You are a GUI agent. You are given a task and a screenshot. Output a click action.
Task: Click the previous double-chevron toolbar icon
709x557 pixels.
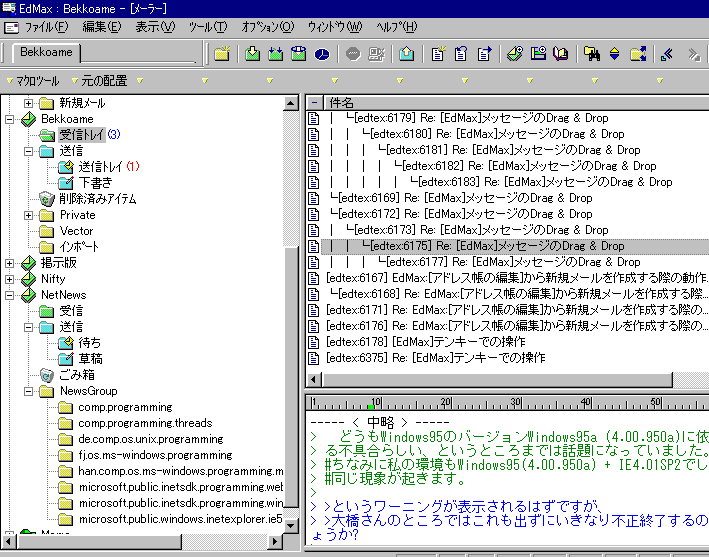pyautogui.click(x=667, y=54)
